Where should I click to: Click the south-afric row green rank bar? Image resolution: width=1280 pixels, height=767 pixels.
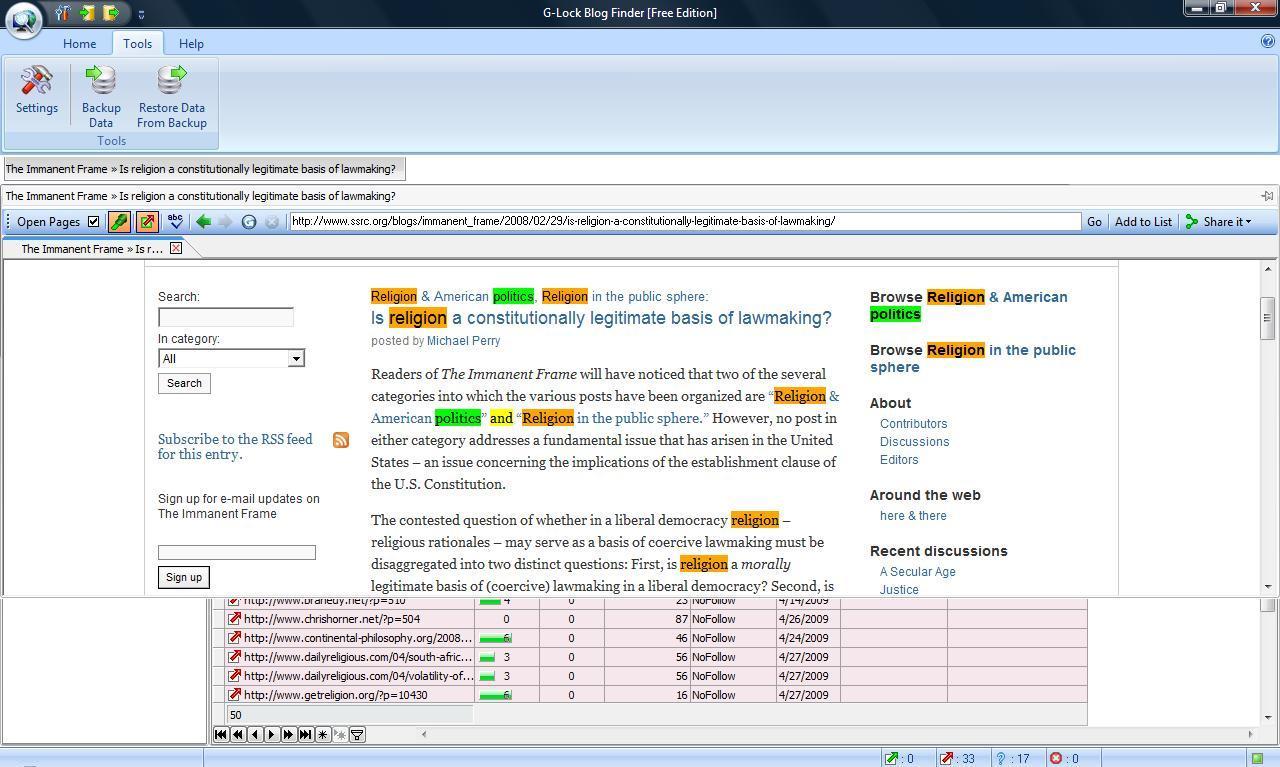pyautogui.click(x=488, y=657)
